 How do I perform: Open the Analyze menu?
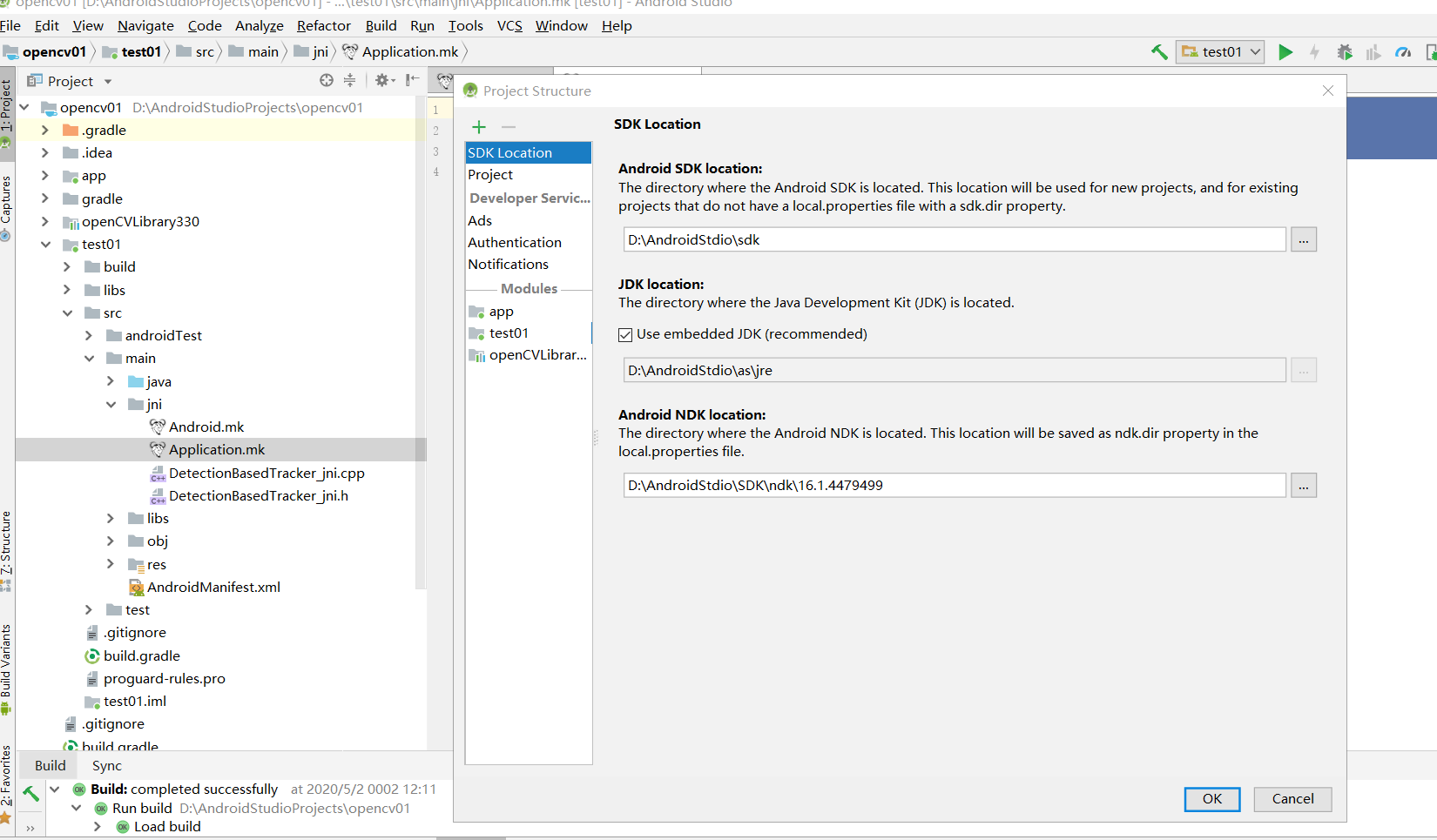260,25
